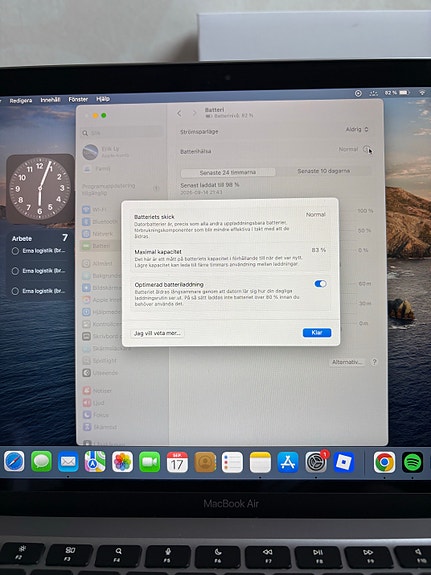Screen dimensions: 431x575
Task: Click the blue Klar button
Action: 317,333
